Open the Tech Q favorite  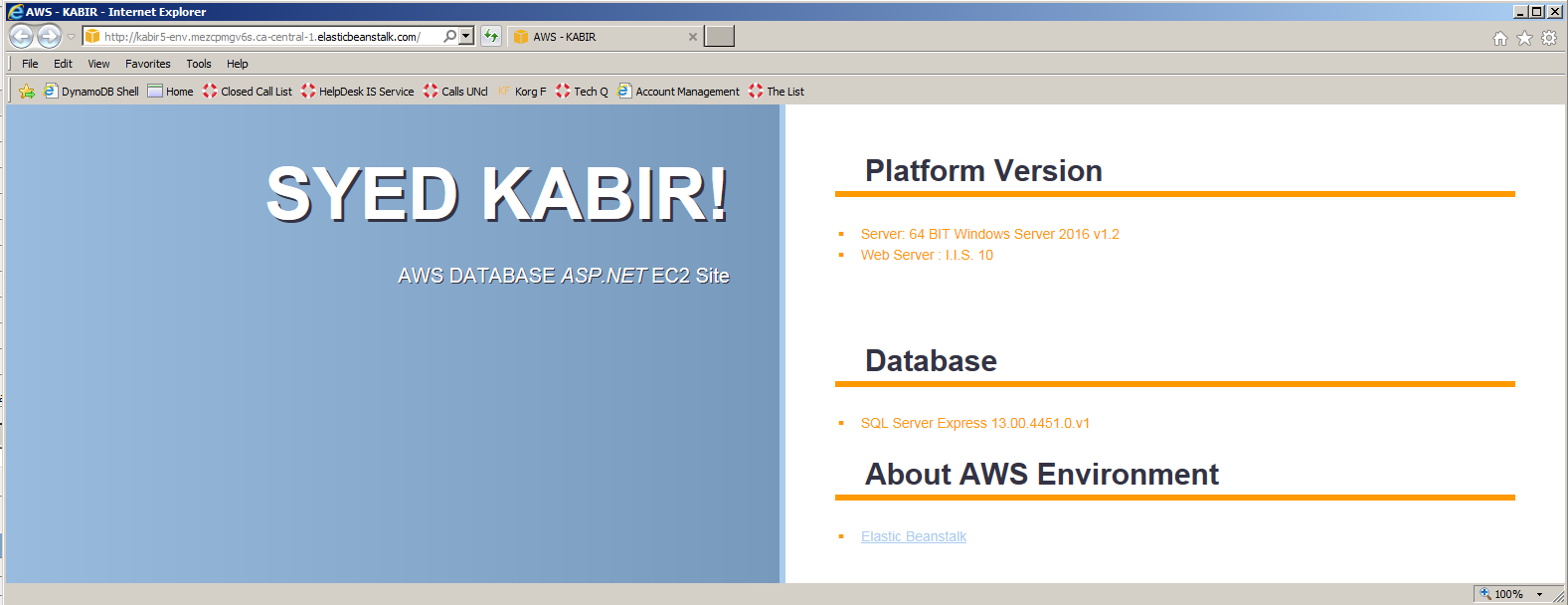[582, 92]
